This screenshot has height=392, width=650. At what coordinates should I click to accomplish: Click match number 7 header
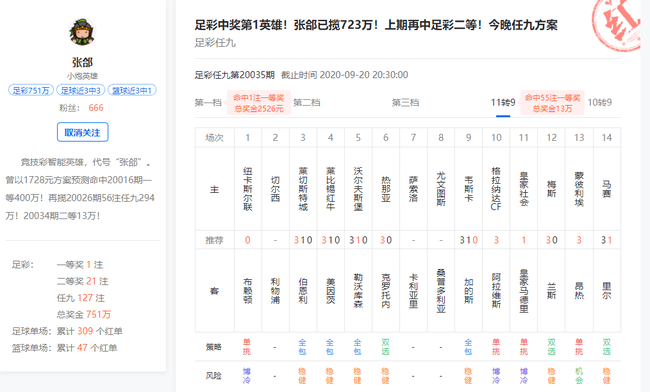pyautogui.click(x=413, y=138)
